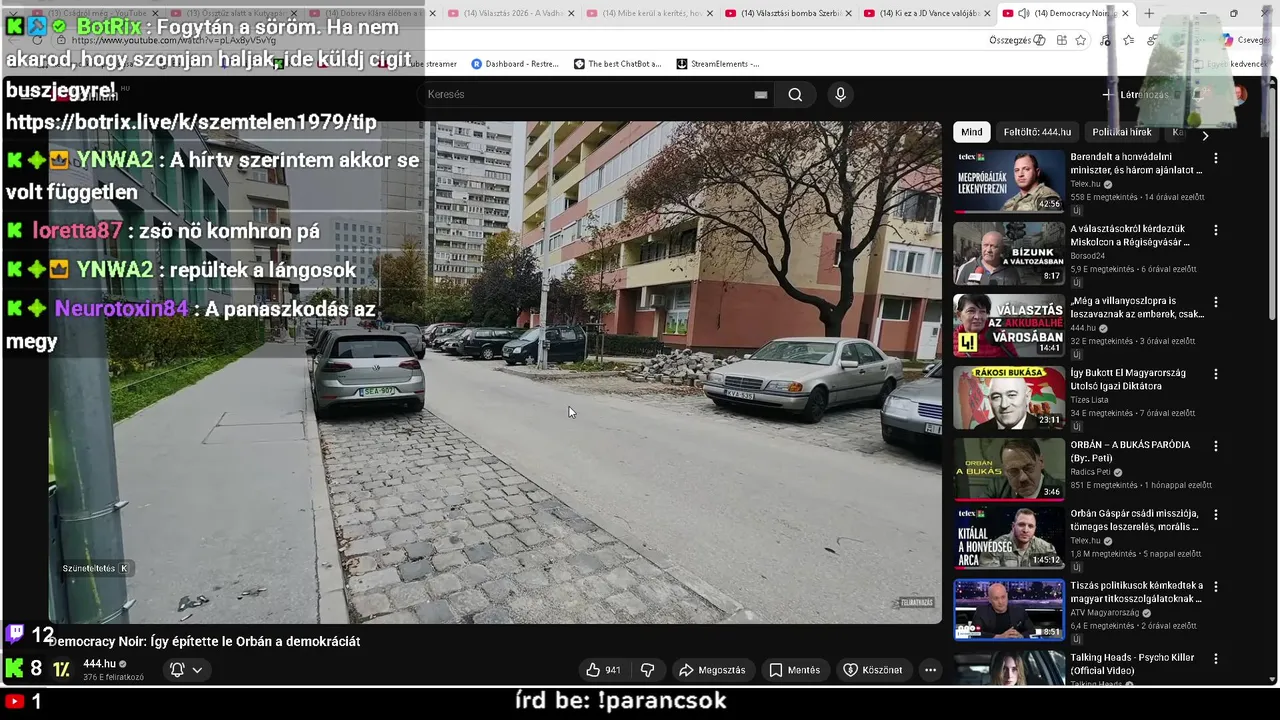Open the Így Bukott El Magyarország video title

click(1128, 379)
